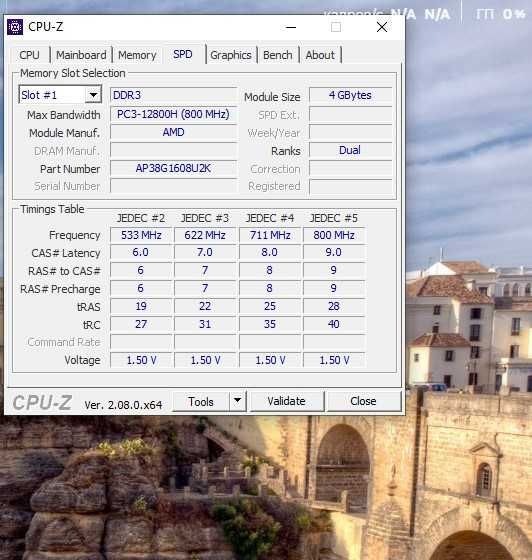Click tRC value 35
This screenshot has height=560, width=532.
pos(270,324)
